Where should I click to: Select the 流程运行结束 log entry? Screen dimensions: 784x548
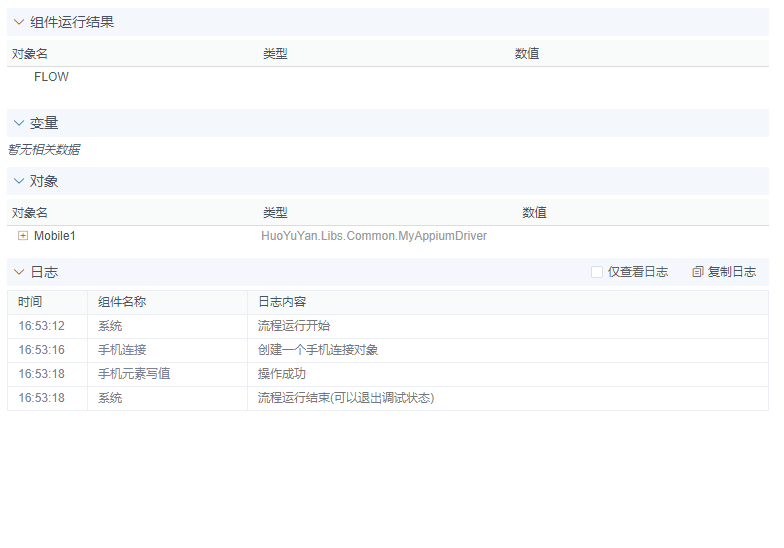(346, 398)
